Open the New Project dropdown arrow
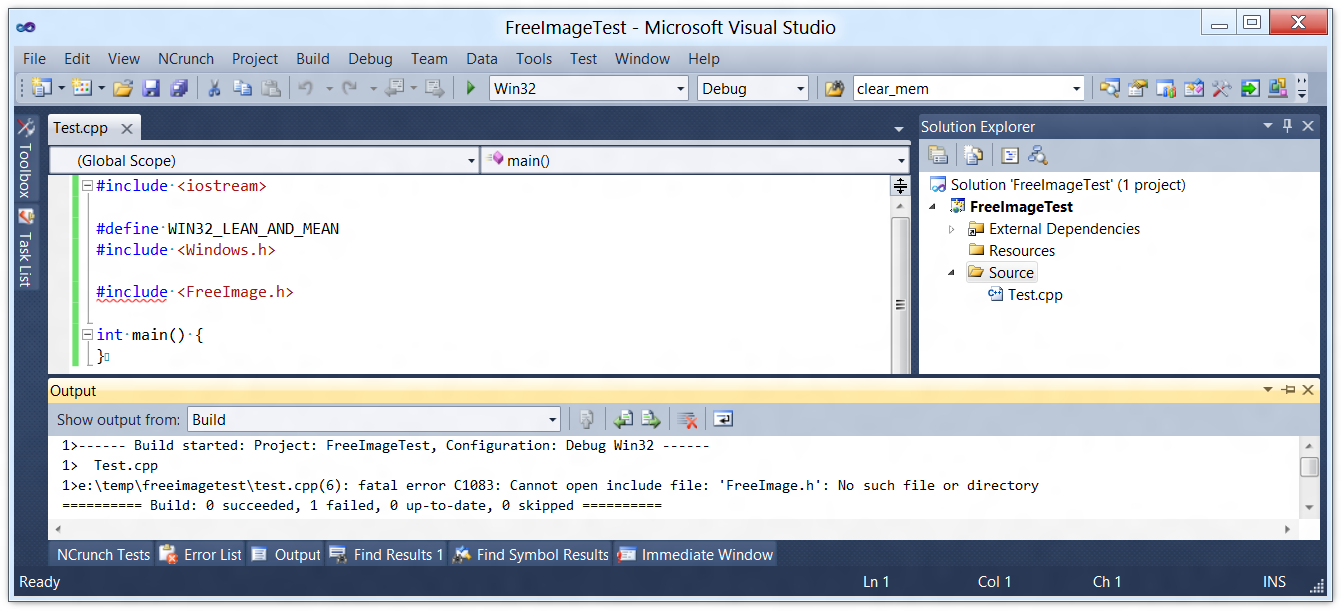 (x=61, y=88)
